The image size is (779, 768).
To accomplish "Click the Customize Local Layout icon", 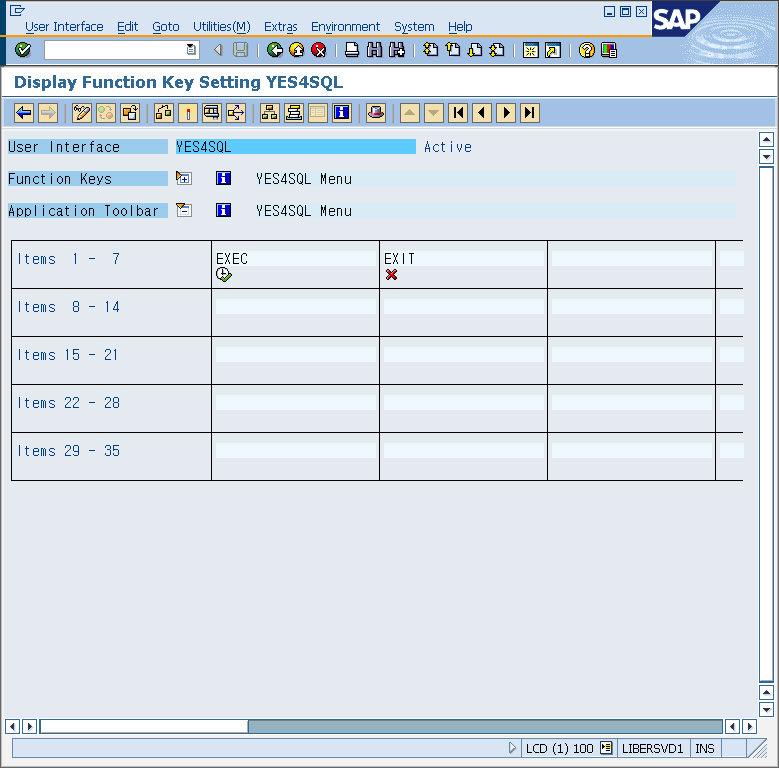I will pos(609,50).
